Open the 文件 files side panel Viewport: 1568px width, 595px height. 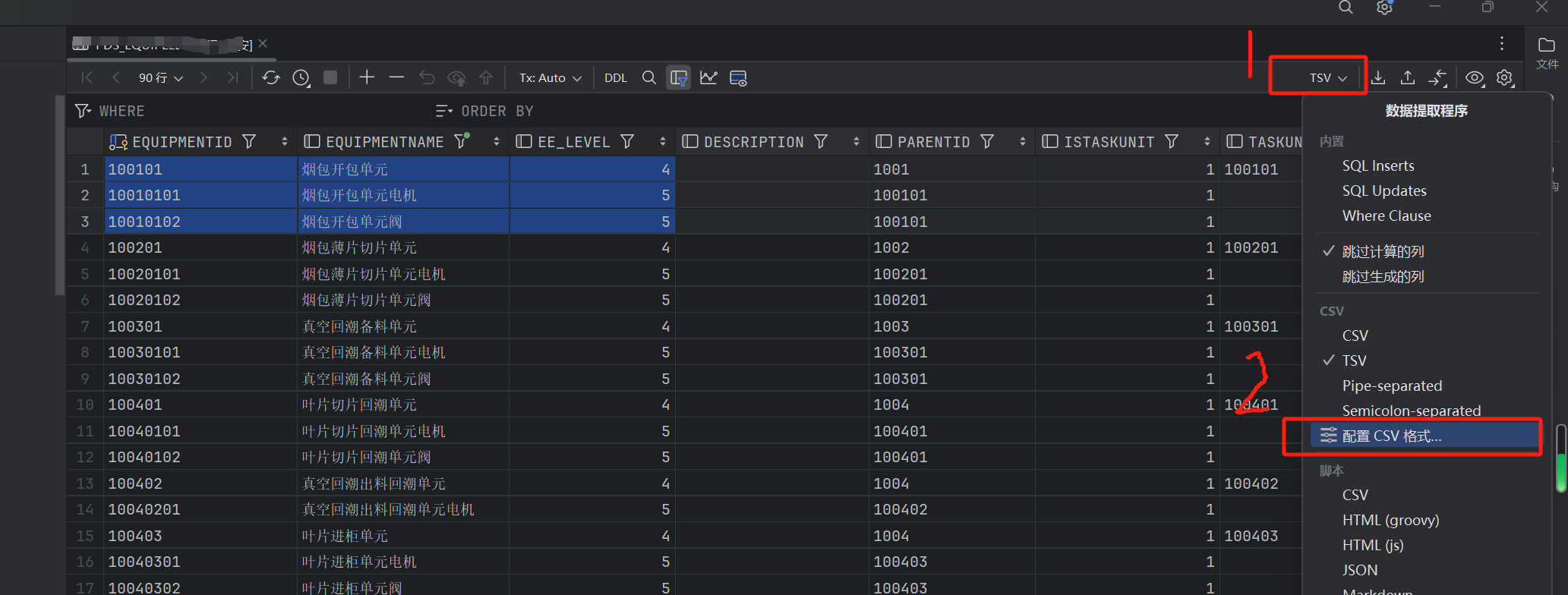point(1547,52)
